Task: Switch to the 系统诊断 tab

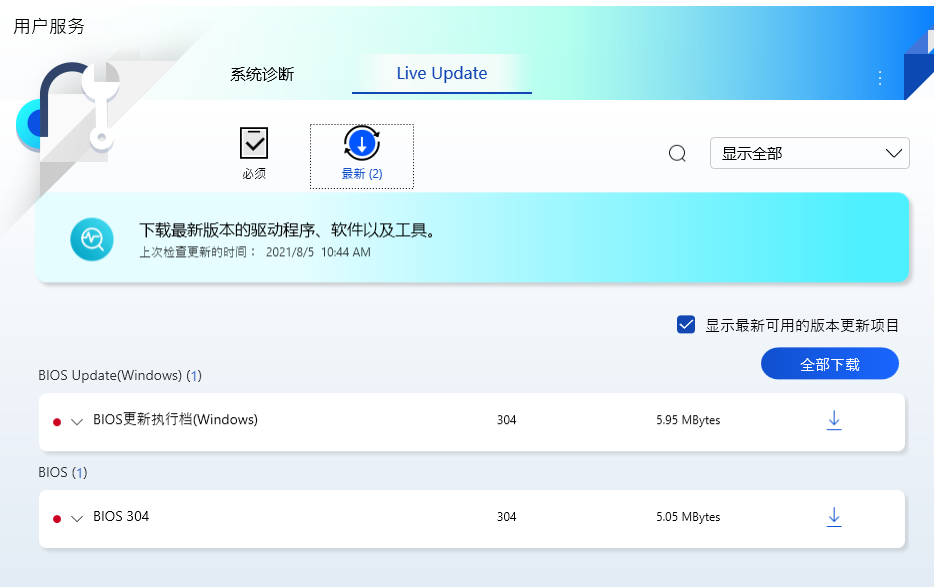Action: coord(262,73)
